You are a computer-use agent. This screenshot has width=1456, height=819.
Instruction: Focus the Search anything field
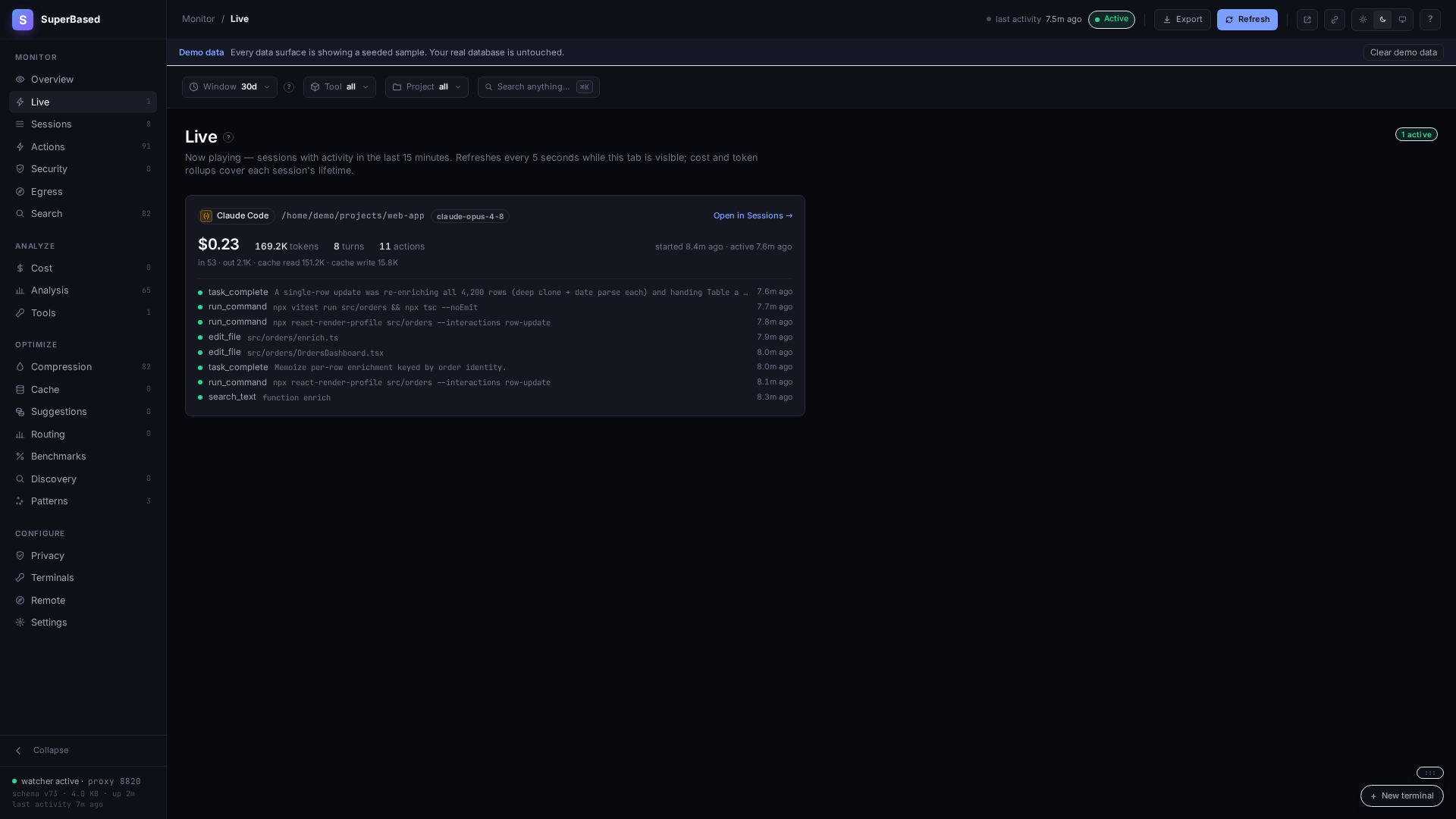tap(538, 87)
